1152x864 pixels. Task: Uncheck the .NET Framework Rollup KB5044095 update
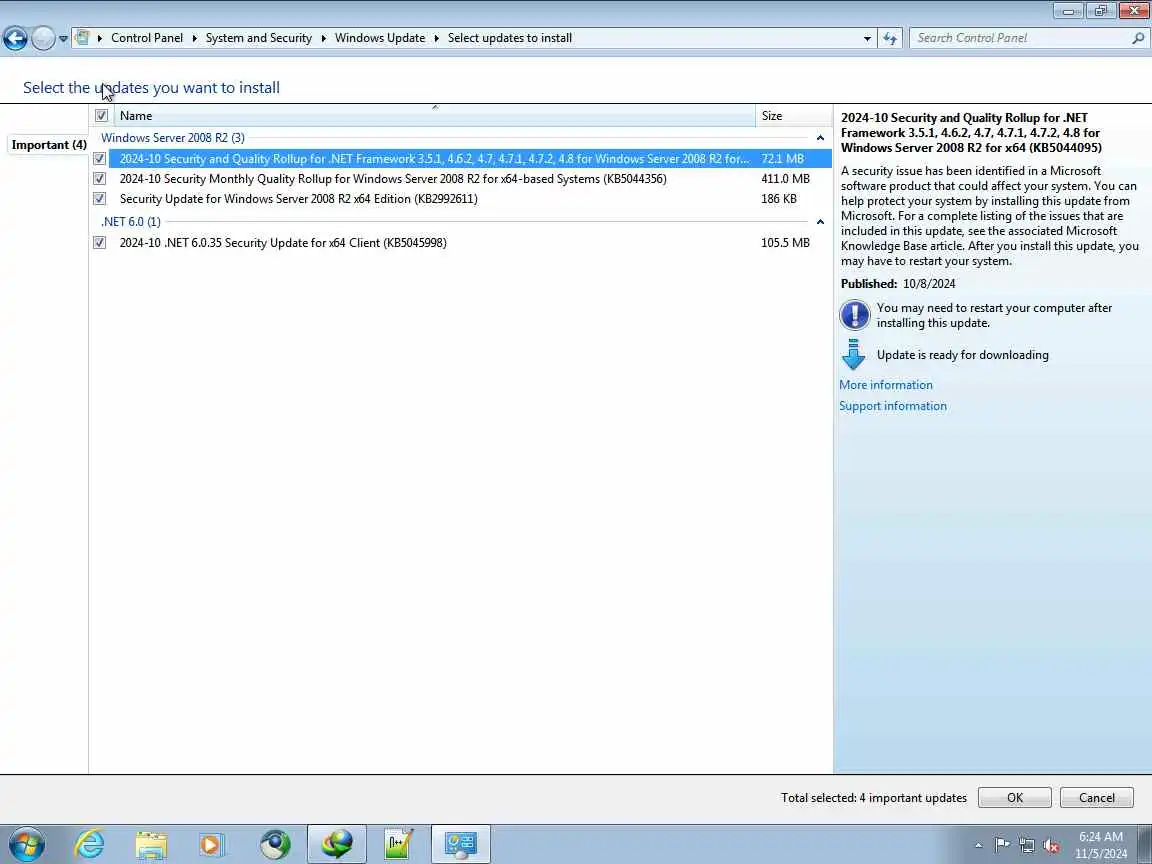(x=100, y=159)
